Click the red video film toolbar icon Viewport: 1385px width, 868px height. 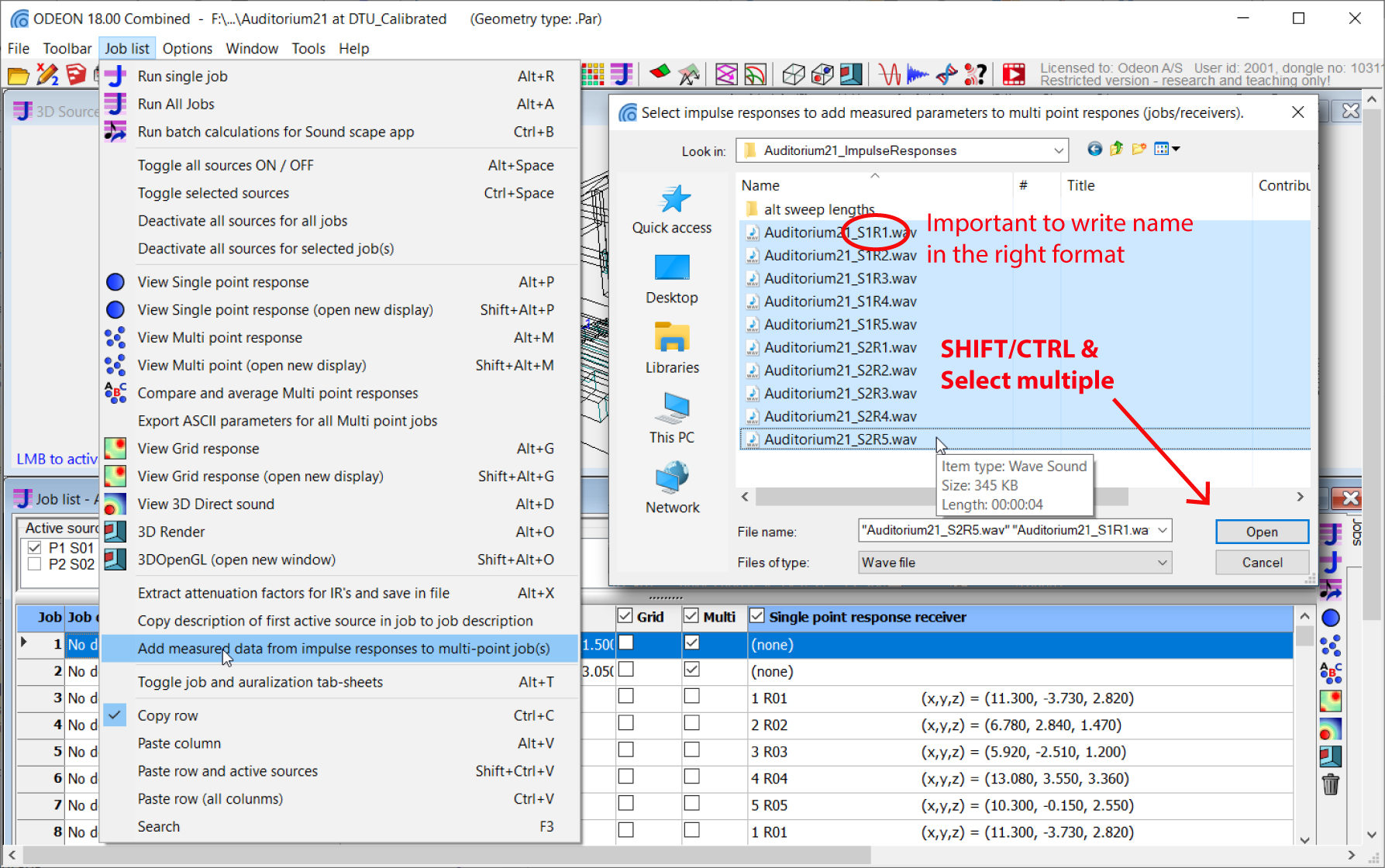1014,74
